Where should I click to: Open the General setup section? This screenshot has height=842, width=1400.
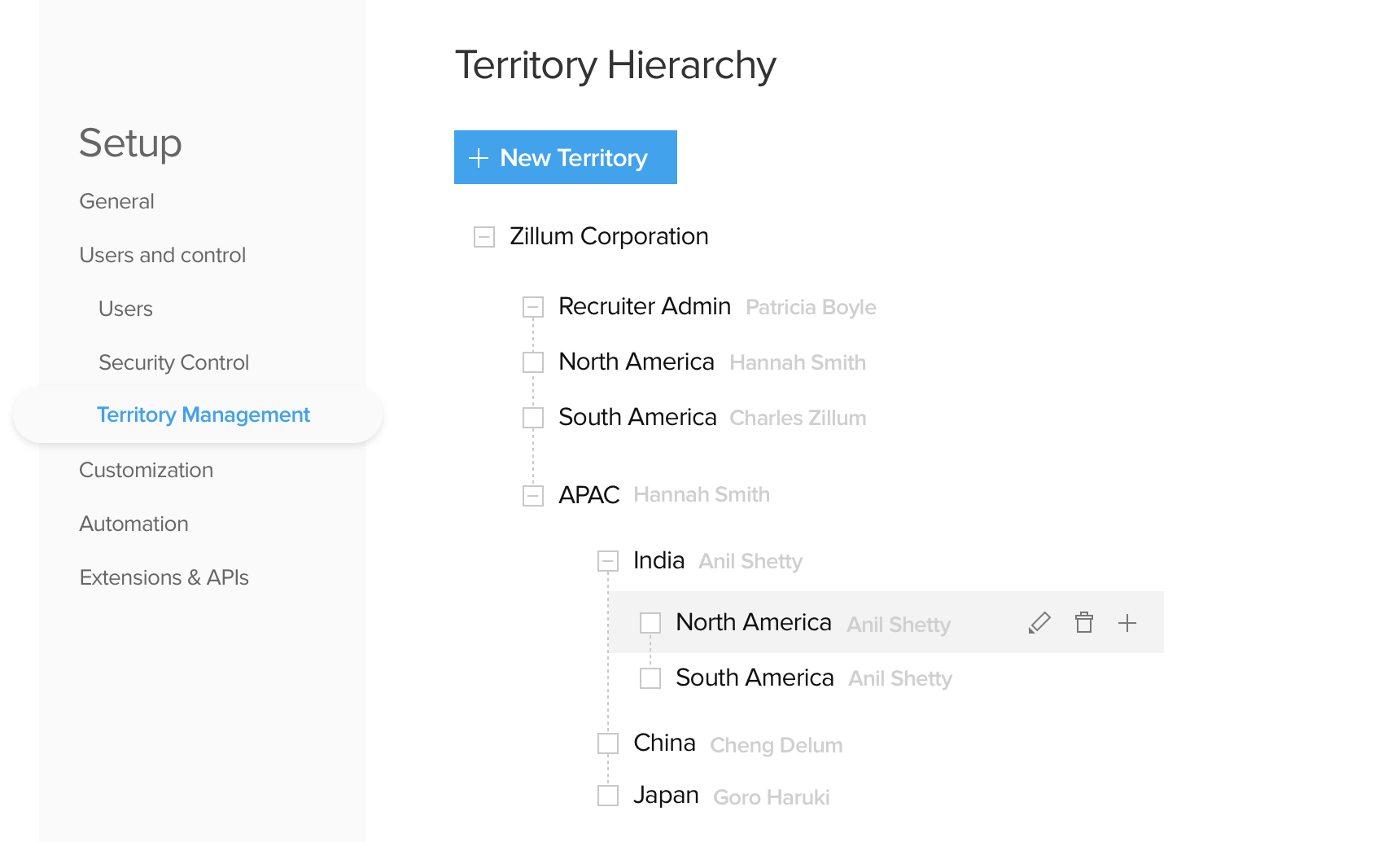pyautogui.click(x=116, y=201)
